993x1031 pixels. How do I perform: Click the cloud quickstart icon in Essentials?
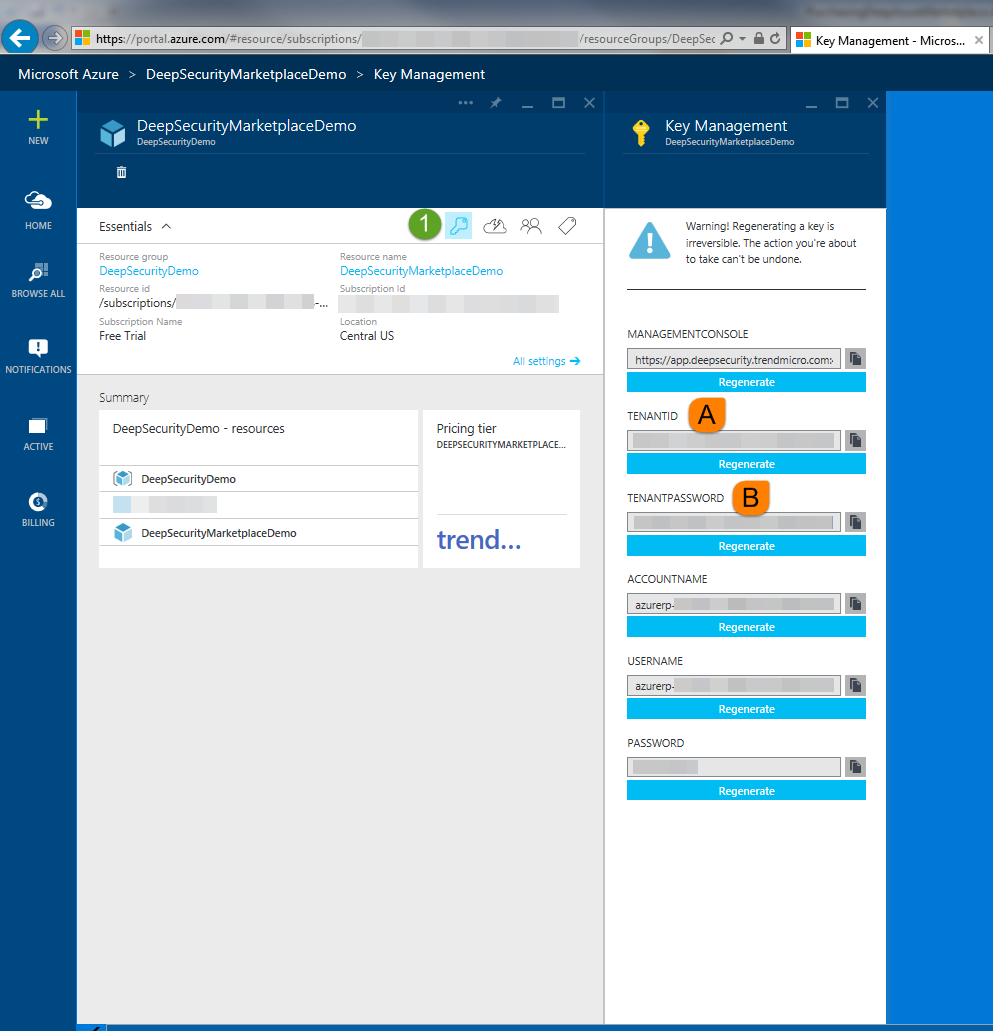tap(495, 226)
